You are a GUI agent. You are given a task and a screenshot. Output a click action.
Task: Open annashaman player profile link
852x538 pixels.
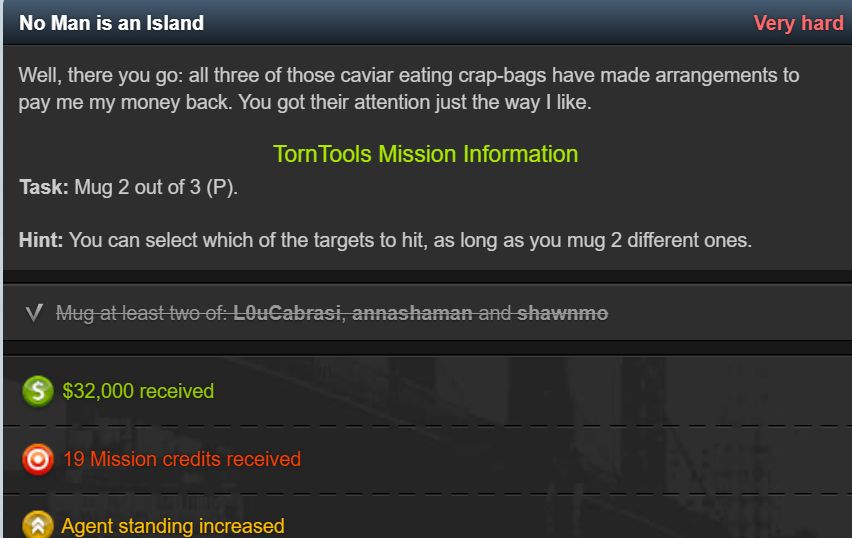point(412,313)
